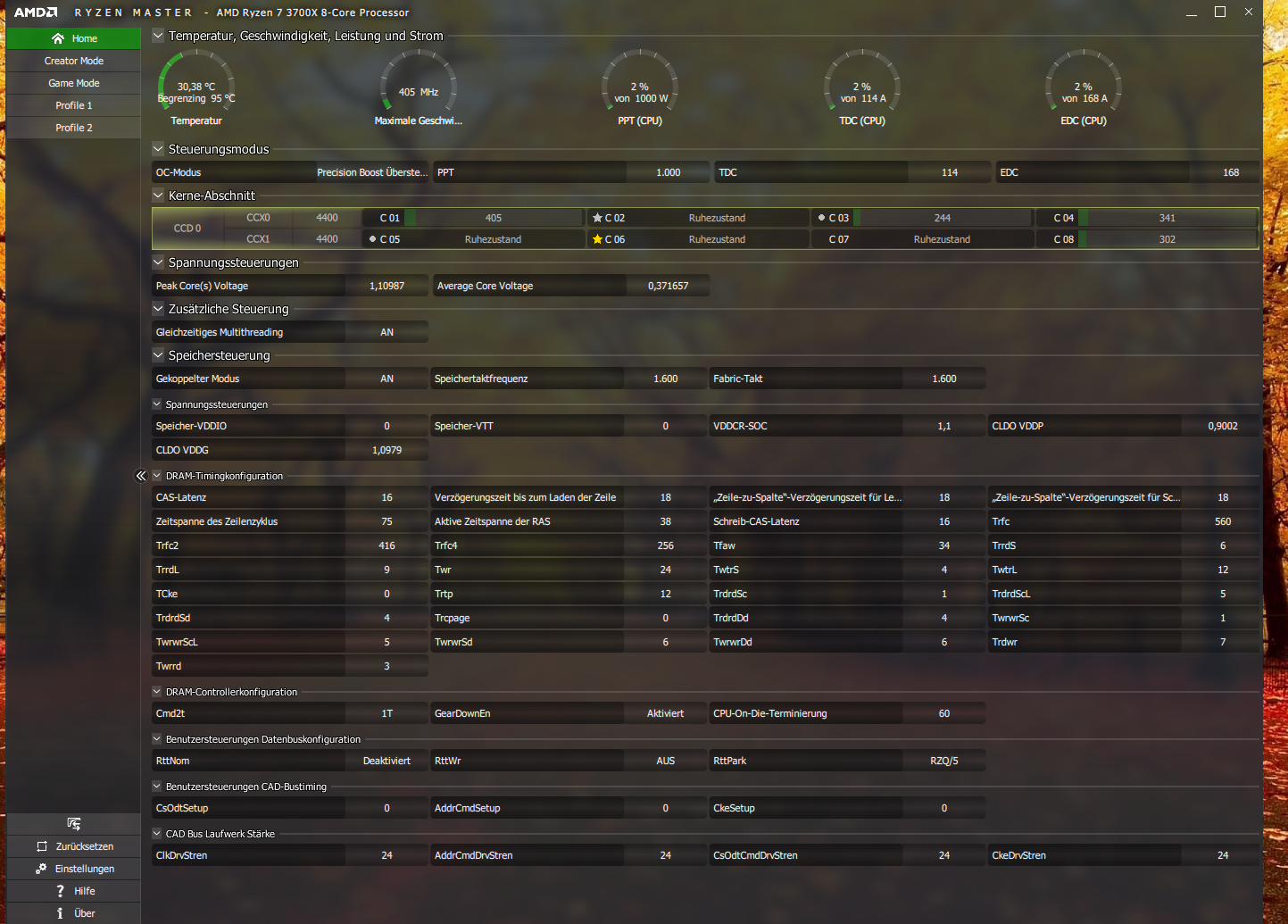Click the VDDCR-SOC value 1,1
Viewport: 1288px width, 924px height.
pos(944,426)
